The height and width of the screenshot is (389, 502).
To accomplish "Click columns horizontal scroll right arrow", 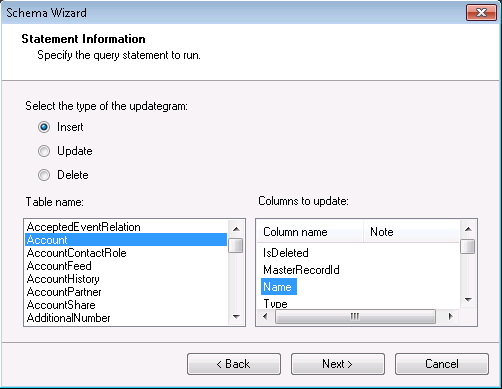I will tap(451, 316).
